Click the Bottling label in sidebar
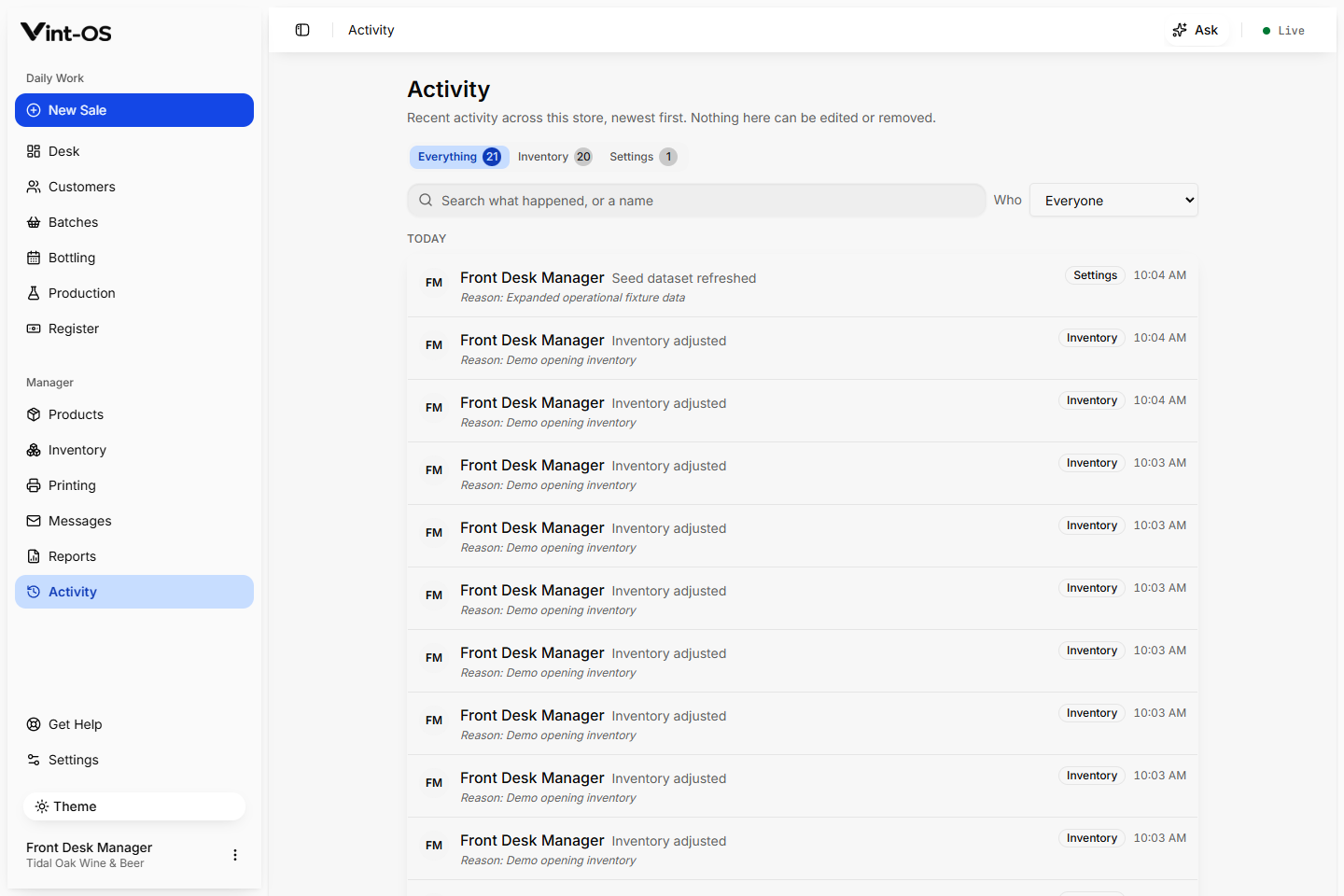This screenshot has width=1344, height=896. 72,258
